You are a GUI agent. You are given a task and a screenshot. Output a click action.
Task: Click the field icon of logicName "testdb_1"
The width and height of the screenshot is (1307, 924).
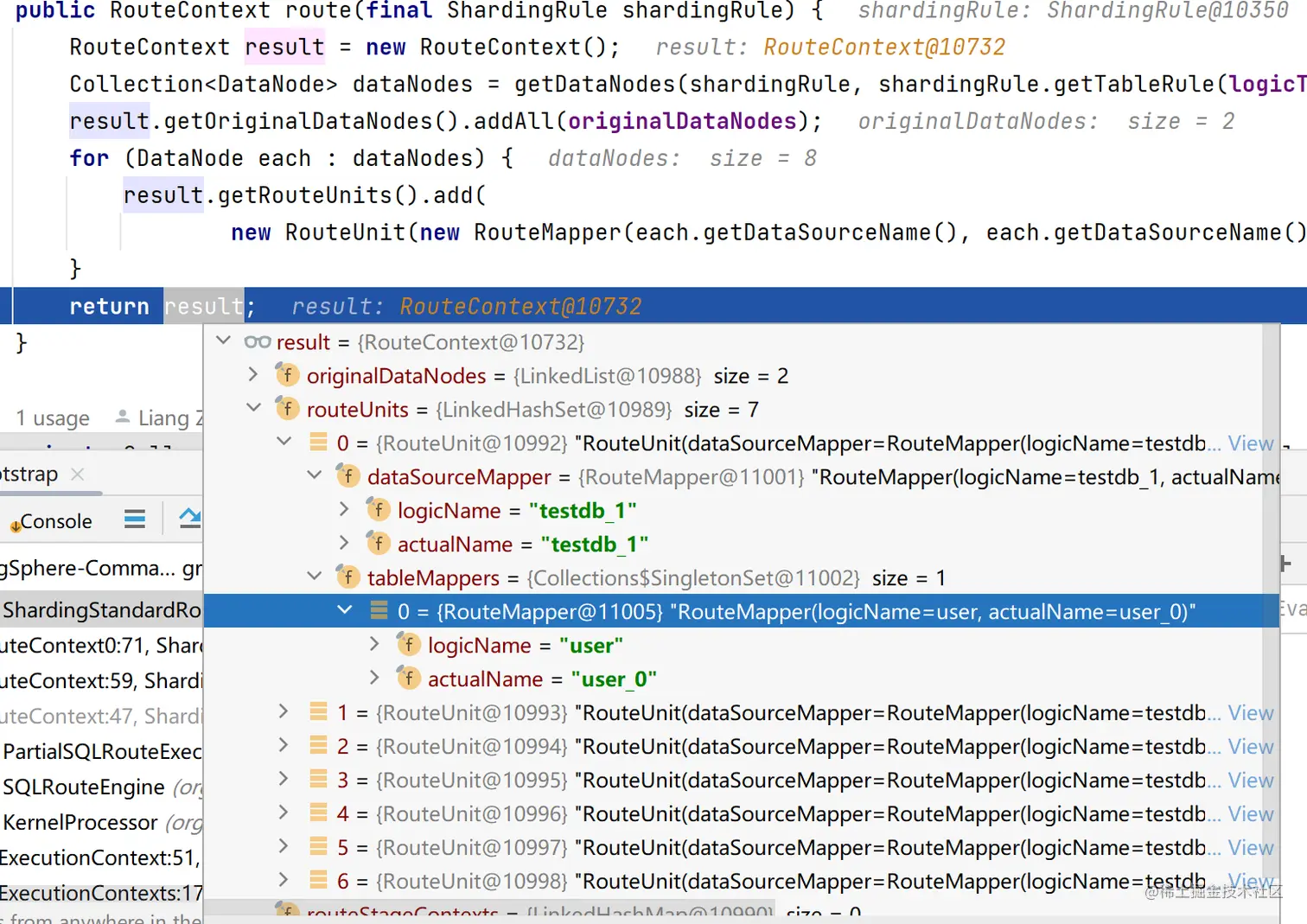378,510
